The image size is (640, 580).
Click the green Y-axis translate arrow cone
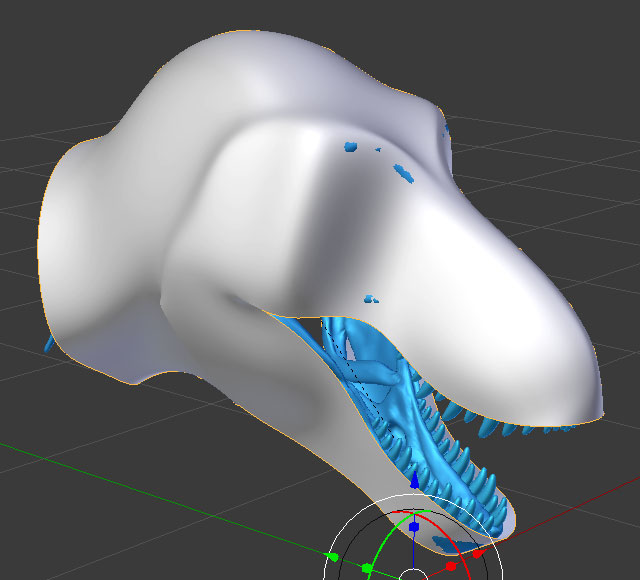[x=332, y=557]
